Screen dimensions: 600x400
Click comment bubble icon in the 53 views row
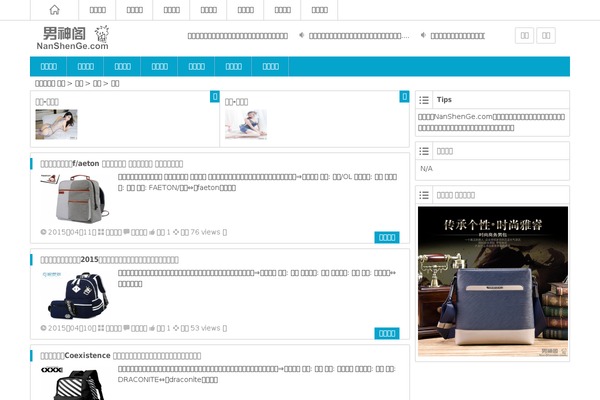pyautogui.click(x=126, y=328)
